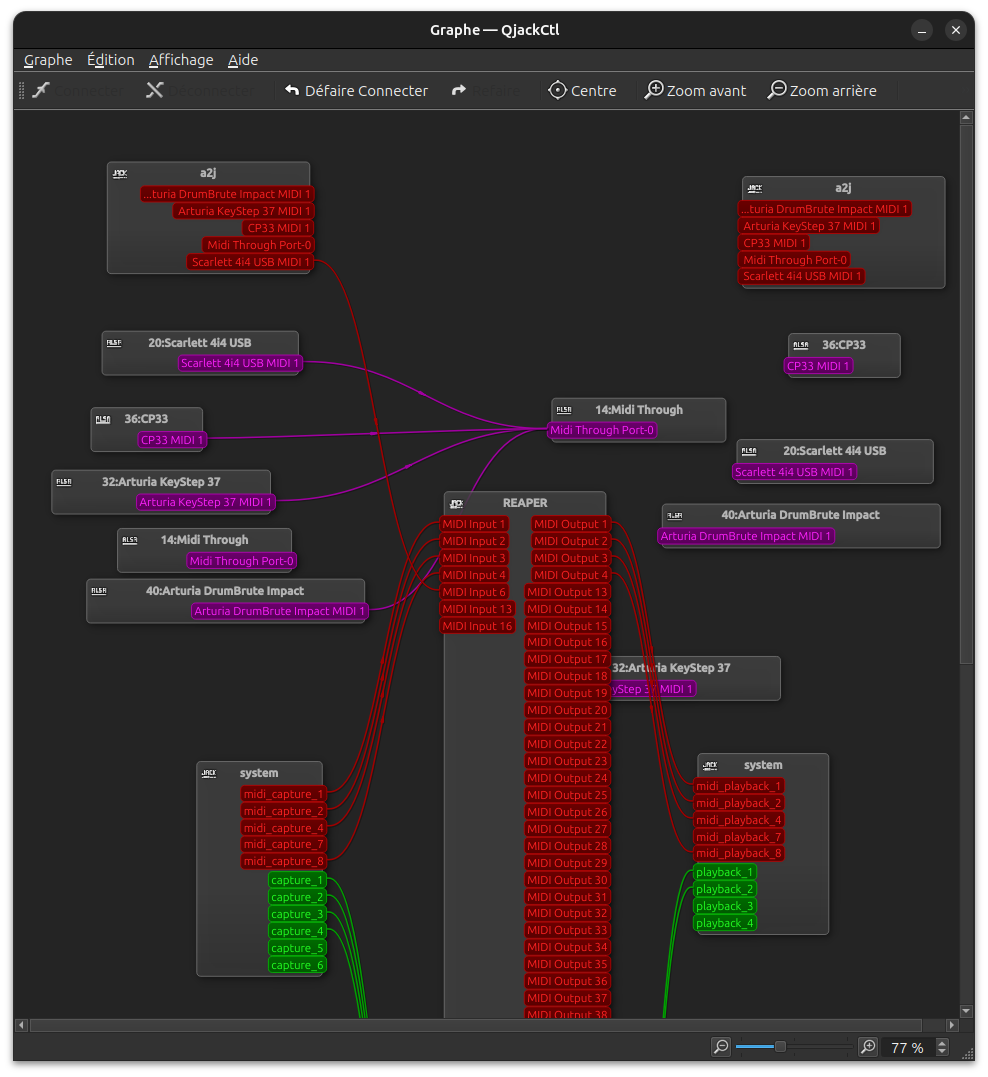Click Zoom avant magnifier button

(x=695, y=91)
